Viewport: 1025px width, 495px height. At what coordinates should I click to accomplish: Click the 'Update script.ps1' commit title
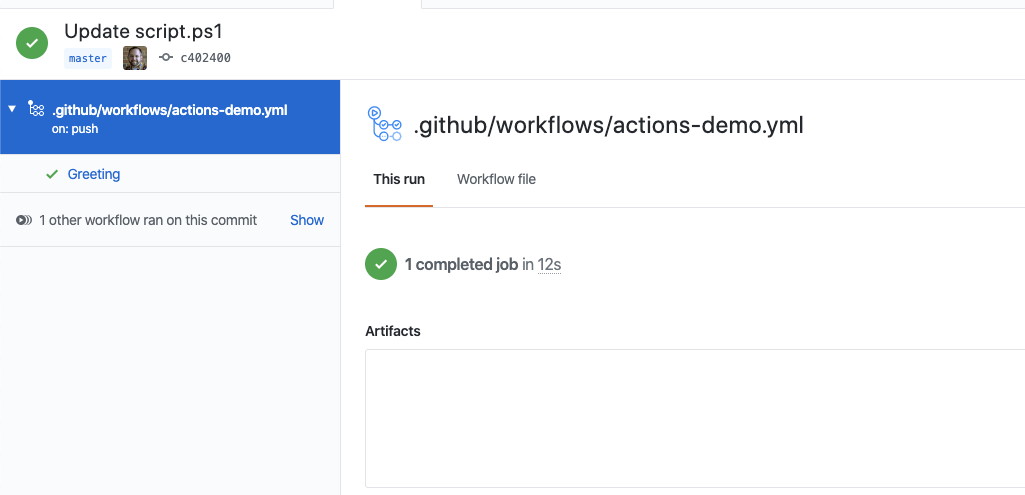point(143,31)
